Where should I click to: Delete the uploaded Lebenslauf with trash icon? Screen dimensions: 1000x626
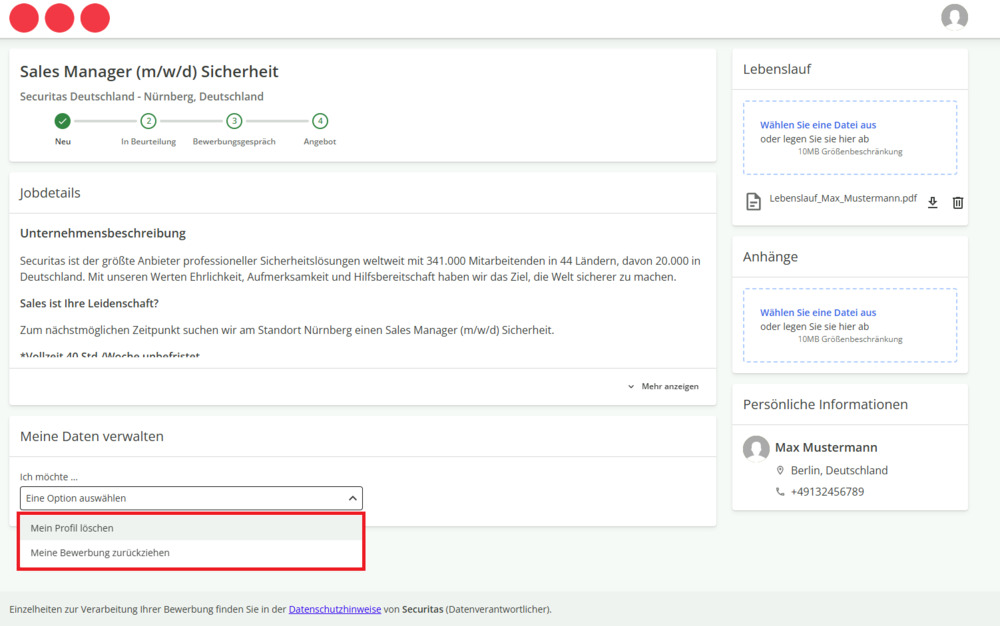957,202
